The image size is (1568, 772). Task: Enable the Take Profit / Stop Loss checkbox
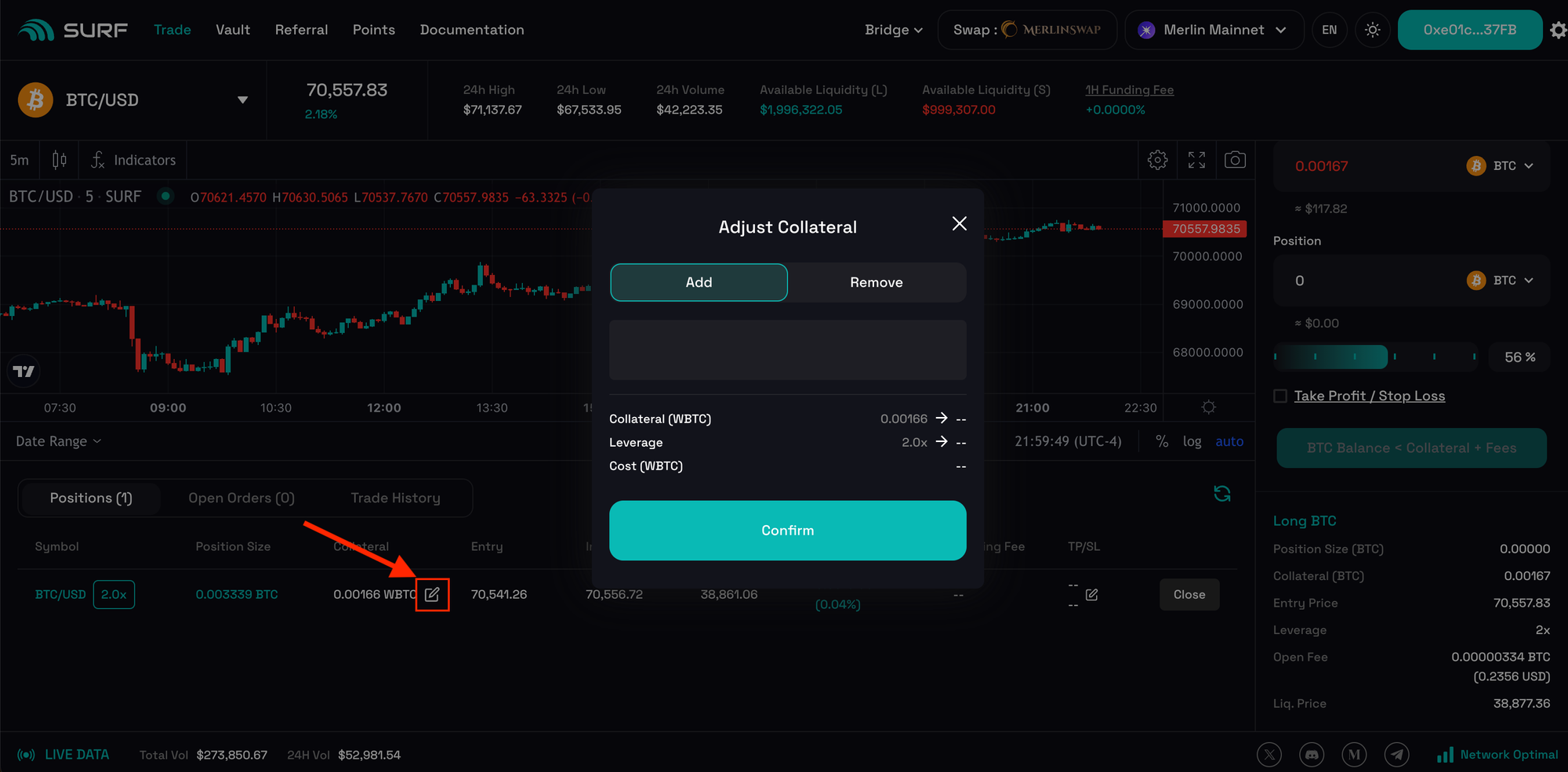click(1280, 396)
